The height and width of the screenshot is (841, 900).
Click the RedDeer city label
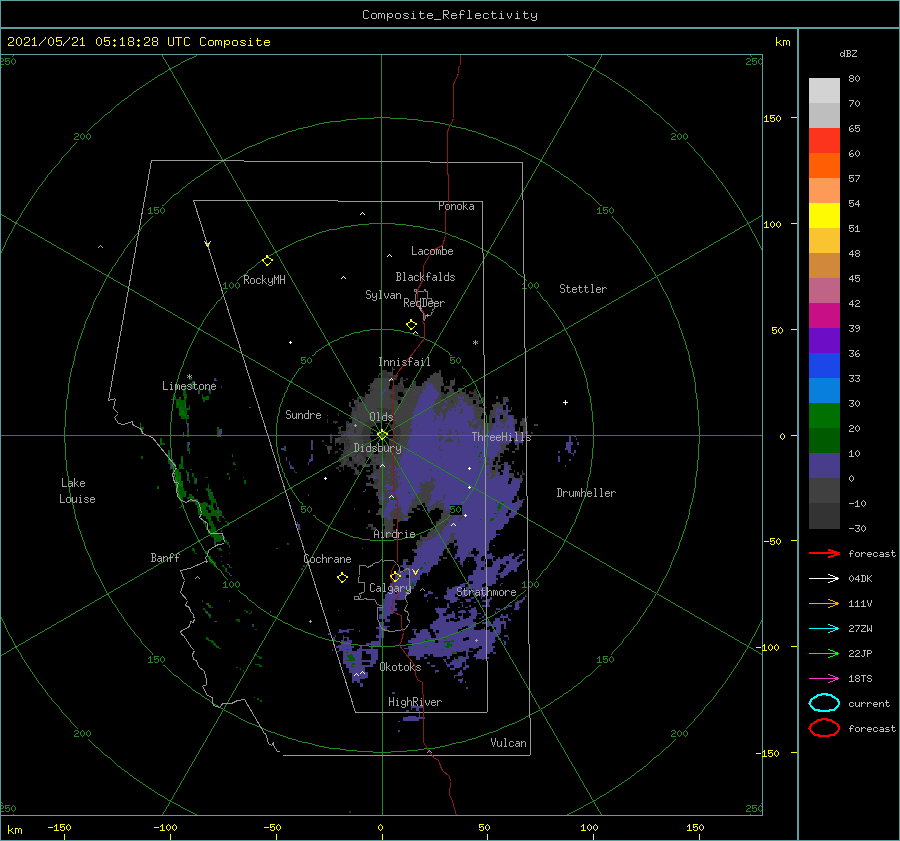click(424, 303)
